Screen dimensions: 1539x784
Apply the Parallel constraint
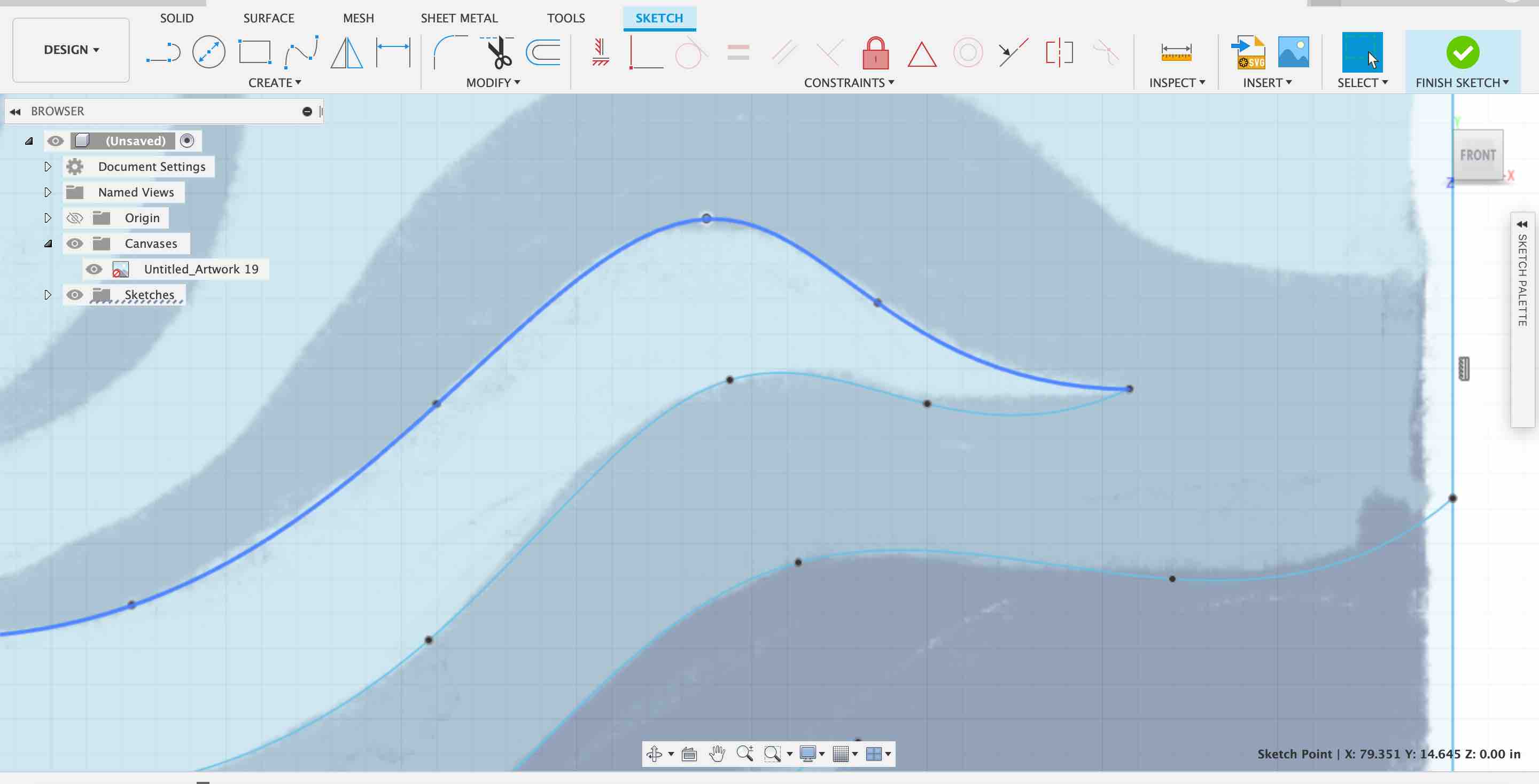(x=784, y=52)
